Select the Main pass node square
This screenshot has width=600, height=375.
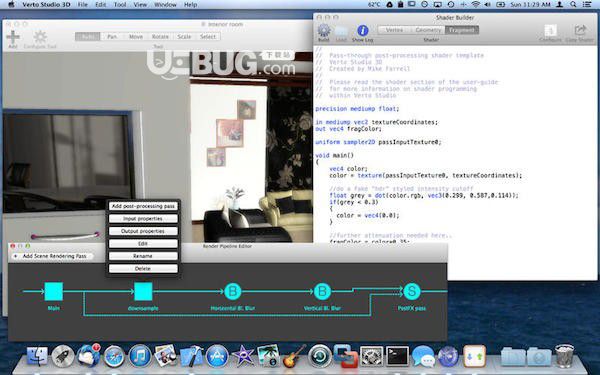54,292
